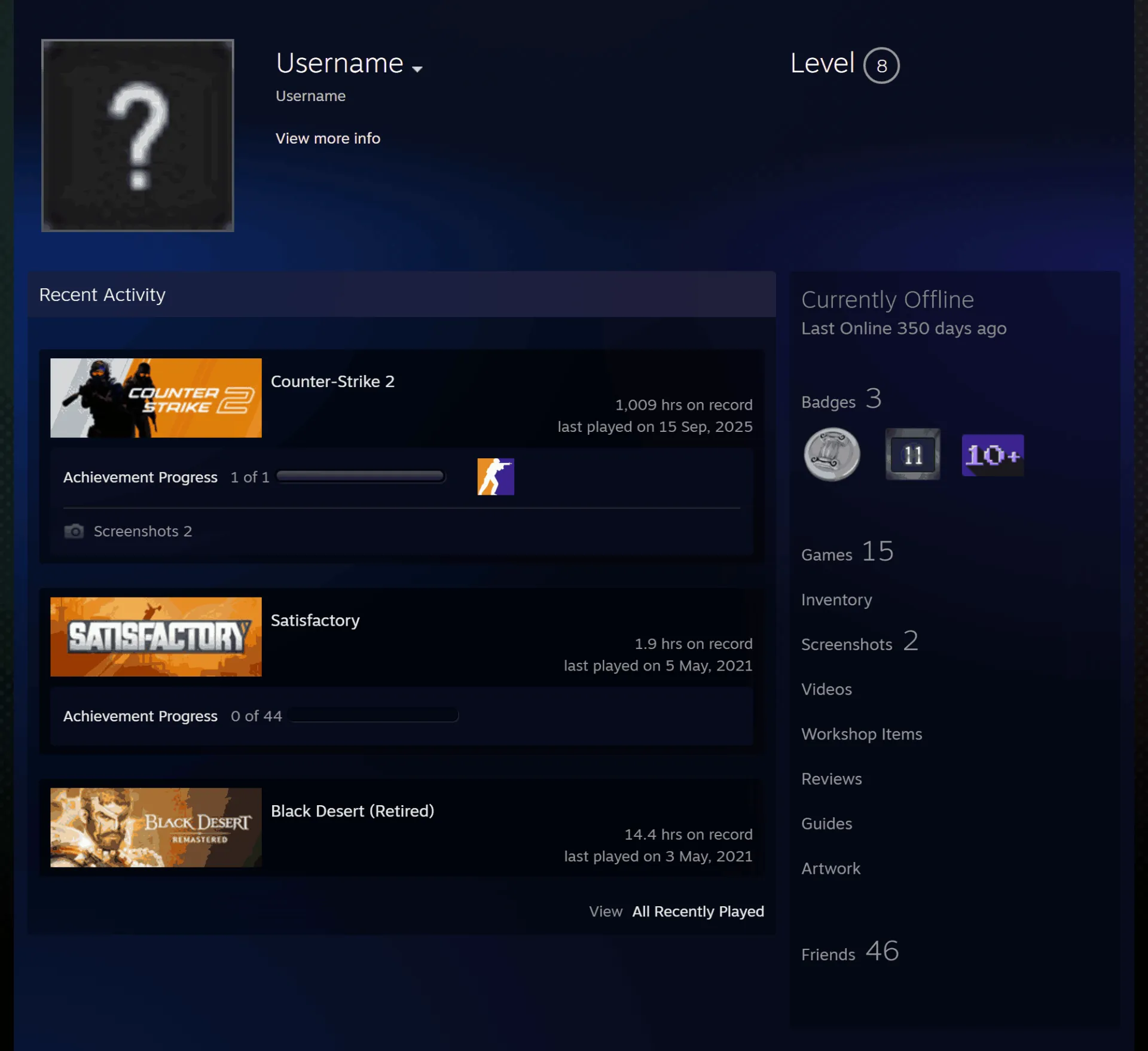
Task: Open Inventory in the sidebar
Action: click(x=836, y=599)
